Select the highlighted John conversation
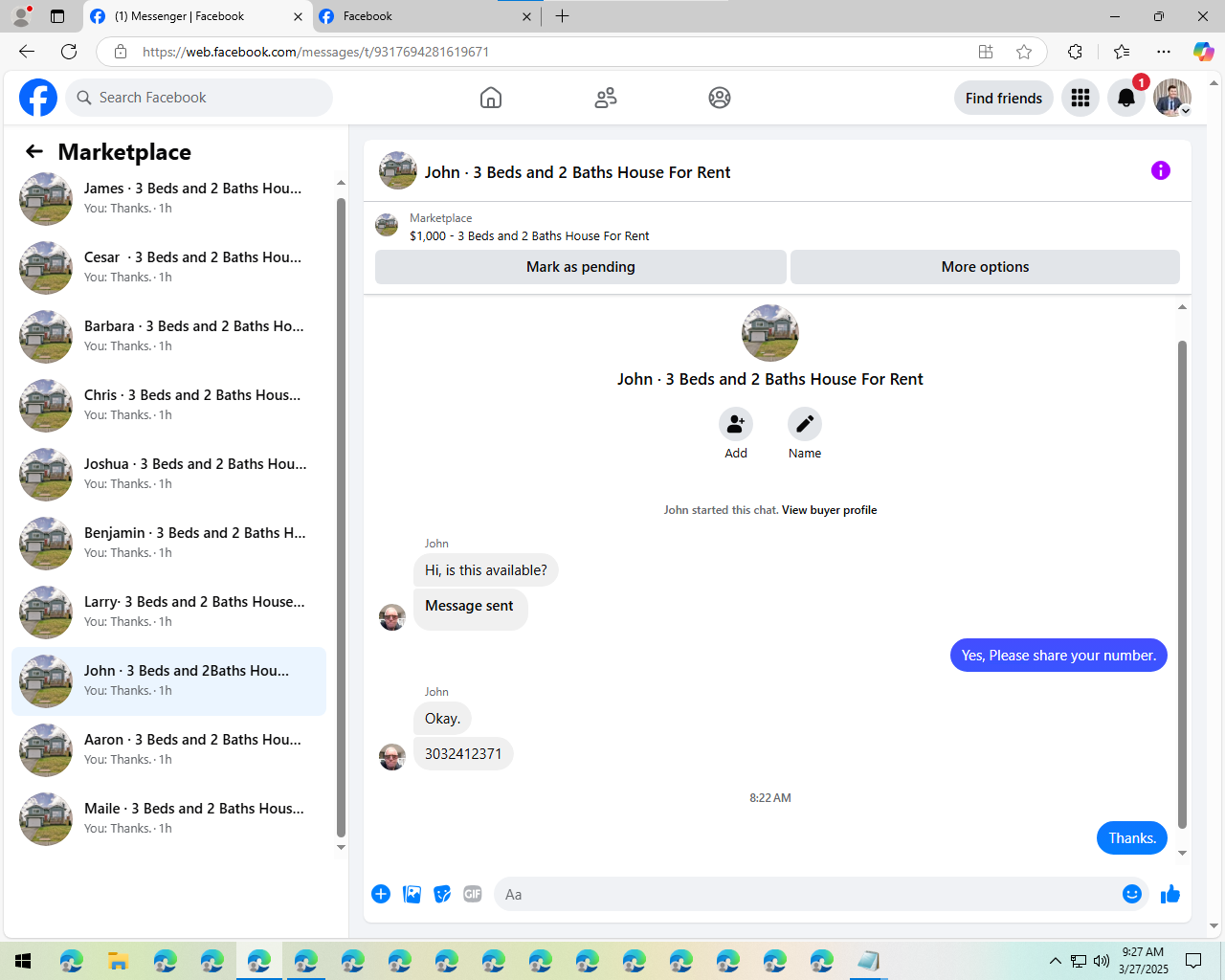This screenshot has height=980, width=1225. click(x=168, y=680)
